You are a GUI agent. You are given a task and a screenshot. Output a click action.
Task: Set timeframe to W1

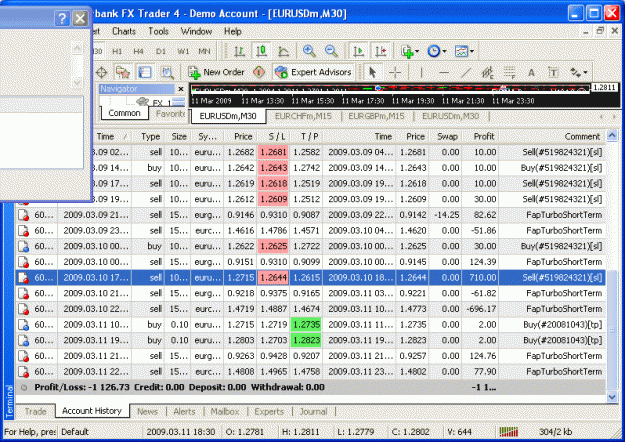point(183,51)
